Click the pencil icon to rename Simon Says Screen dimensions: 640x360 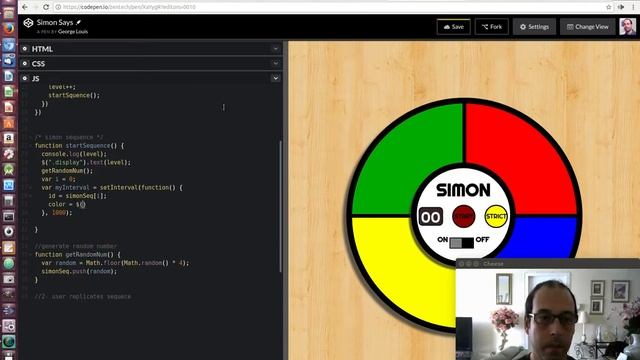coord(78,22)
